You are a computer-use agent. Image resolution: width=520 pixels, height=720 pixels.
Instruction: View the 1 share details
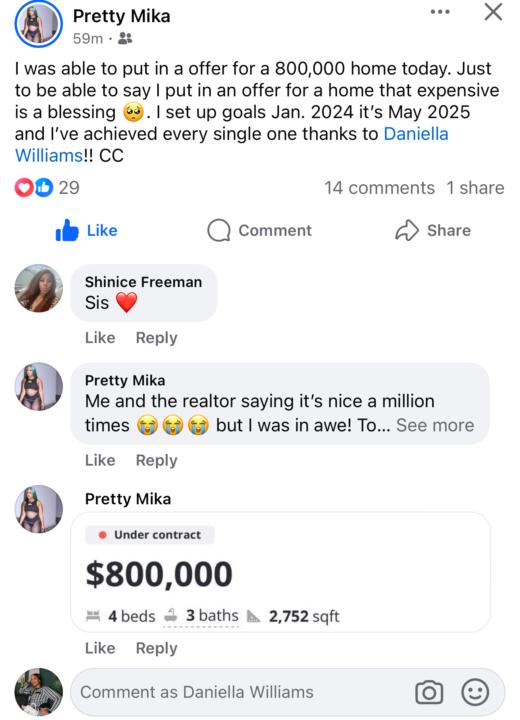coord(475,188)
